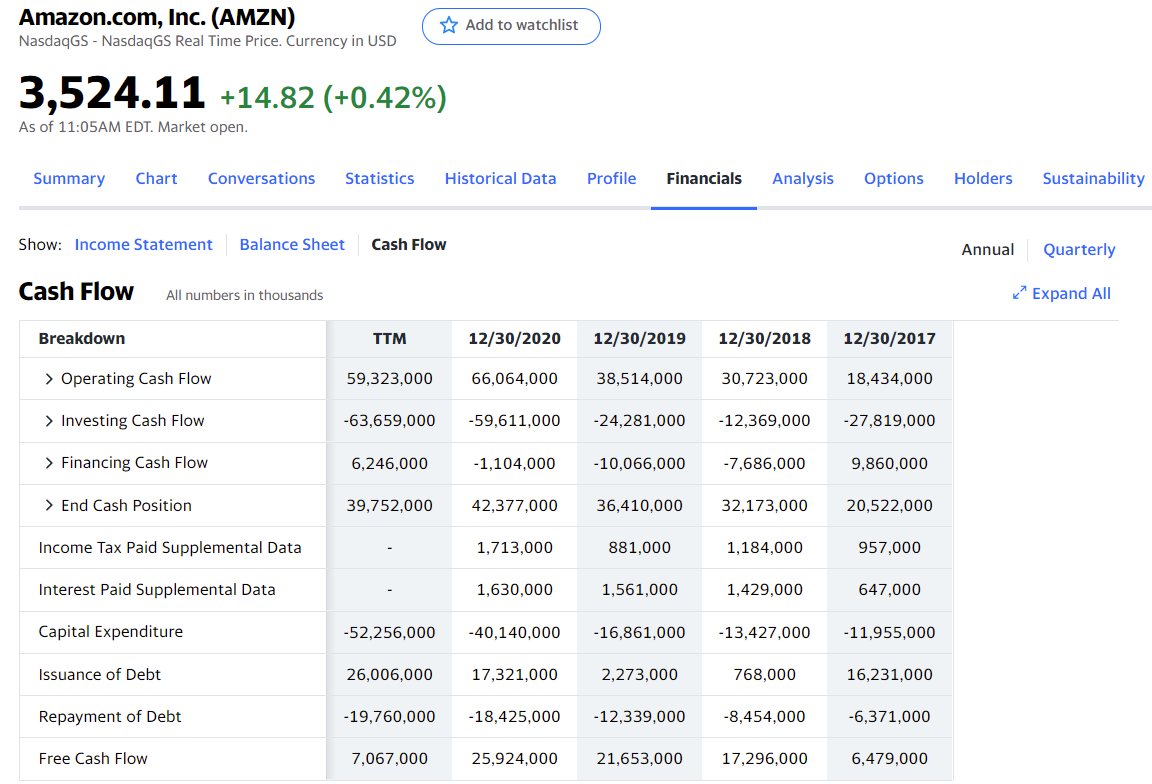
Task: View the Profile tab
Action: point(611,179)
